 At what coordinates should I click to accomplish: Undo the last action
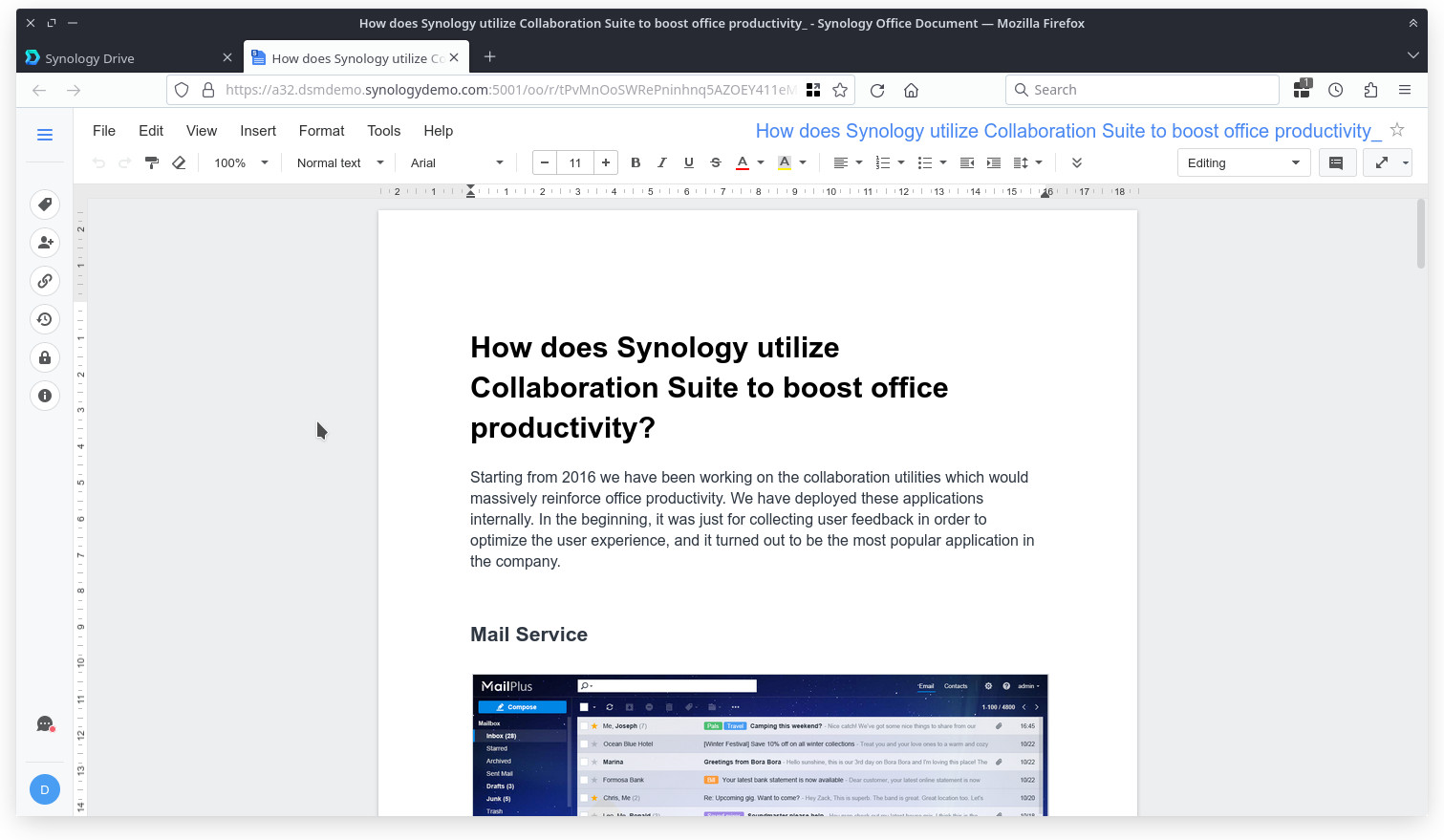(x=98, y=162)
